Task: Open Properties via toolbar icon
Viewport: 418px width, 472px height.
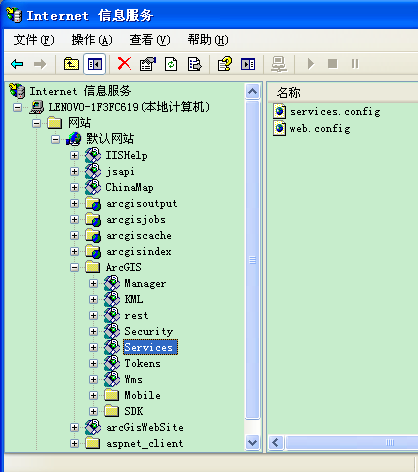Action: [x=148, y=64]
